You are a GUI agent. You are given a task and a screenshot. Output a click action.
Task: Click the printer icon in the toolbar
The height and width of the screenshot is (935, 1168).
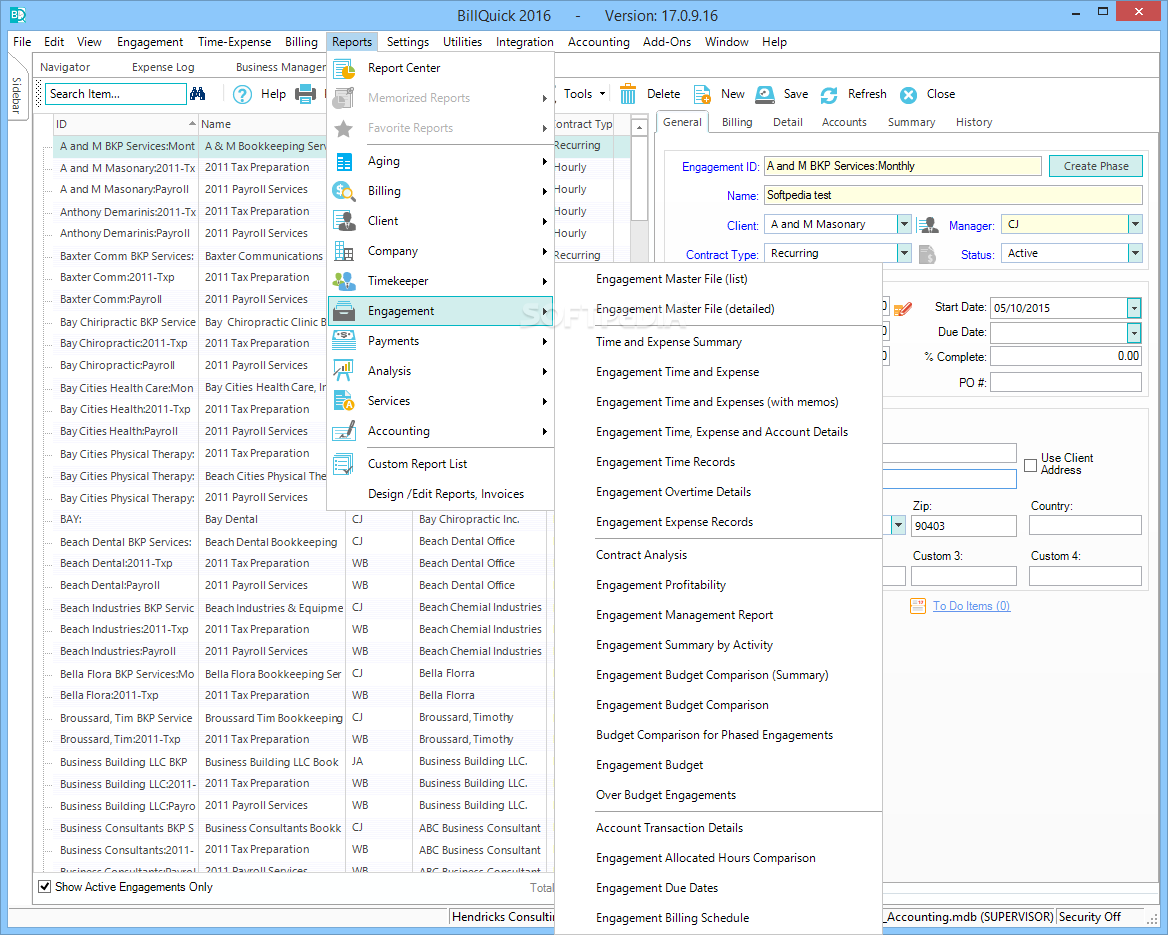pos(305,94)
